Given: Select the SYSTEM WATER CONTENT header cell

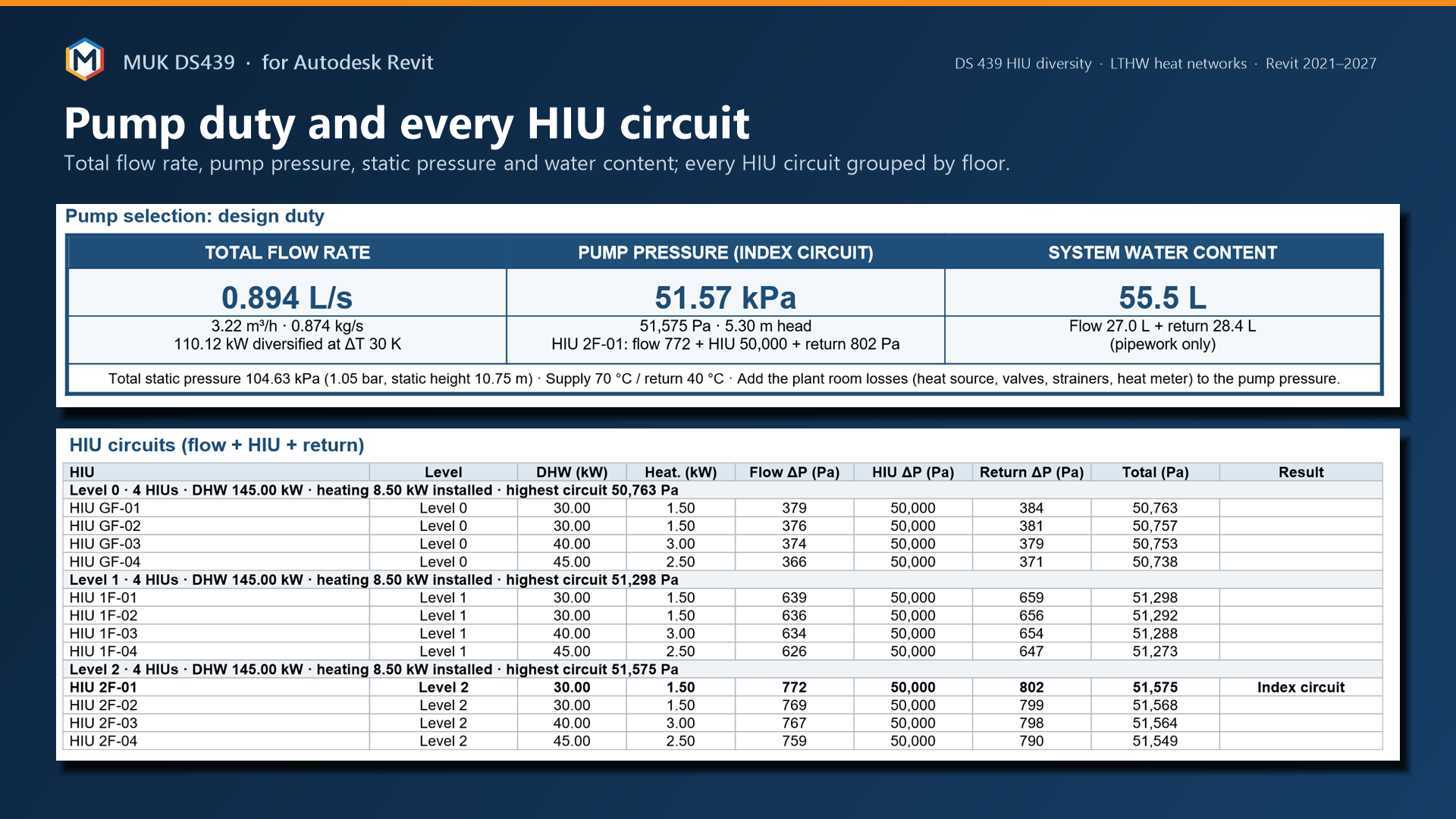Looking at the screenshot, I should point(1163,253).
